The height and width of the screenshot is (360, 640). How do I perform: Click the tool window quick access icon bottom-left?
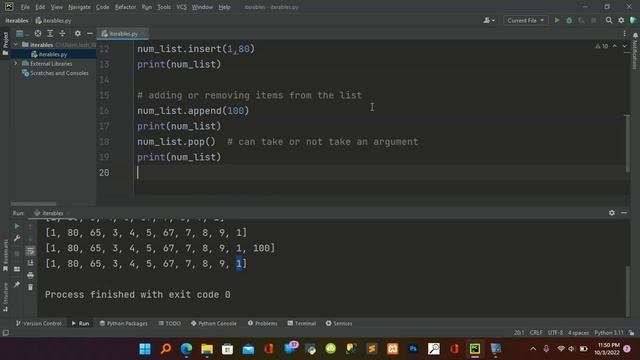pyautogui.click(x=6, y=333)
